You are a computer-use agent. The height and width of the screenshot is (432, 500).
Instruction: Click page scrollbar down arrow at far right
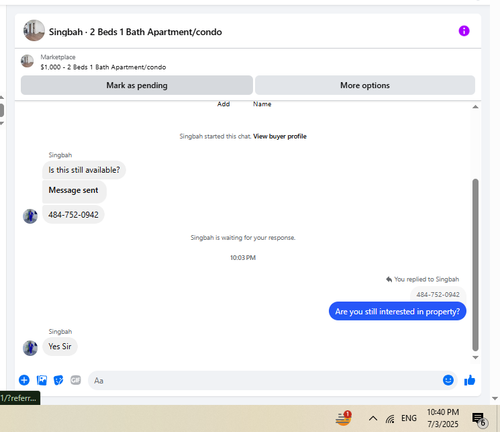[495, 399]
